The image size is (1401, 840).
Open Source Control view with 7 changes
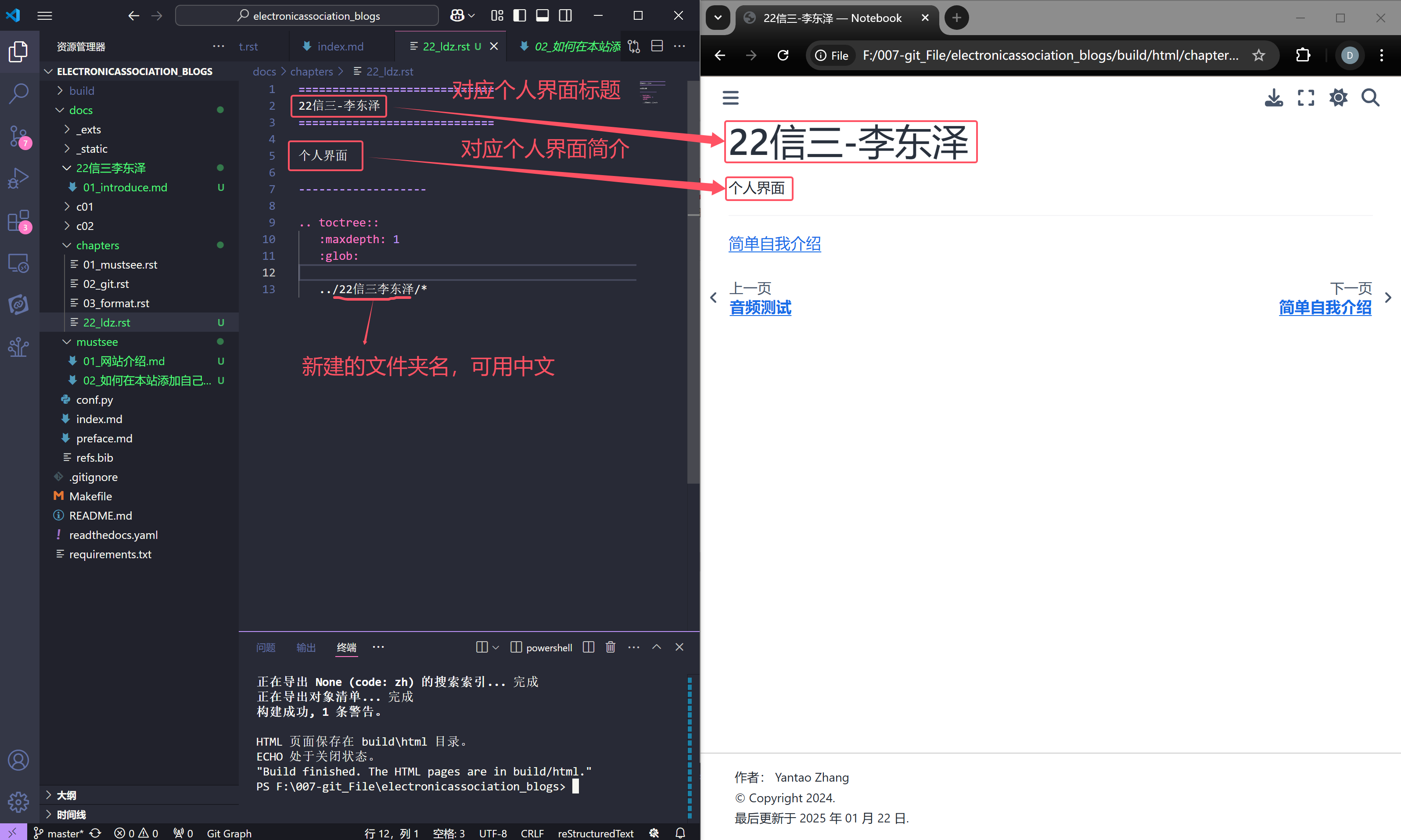pyautogui.click(x=19, y=136)
